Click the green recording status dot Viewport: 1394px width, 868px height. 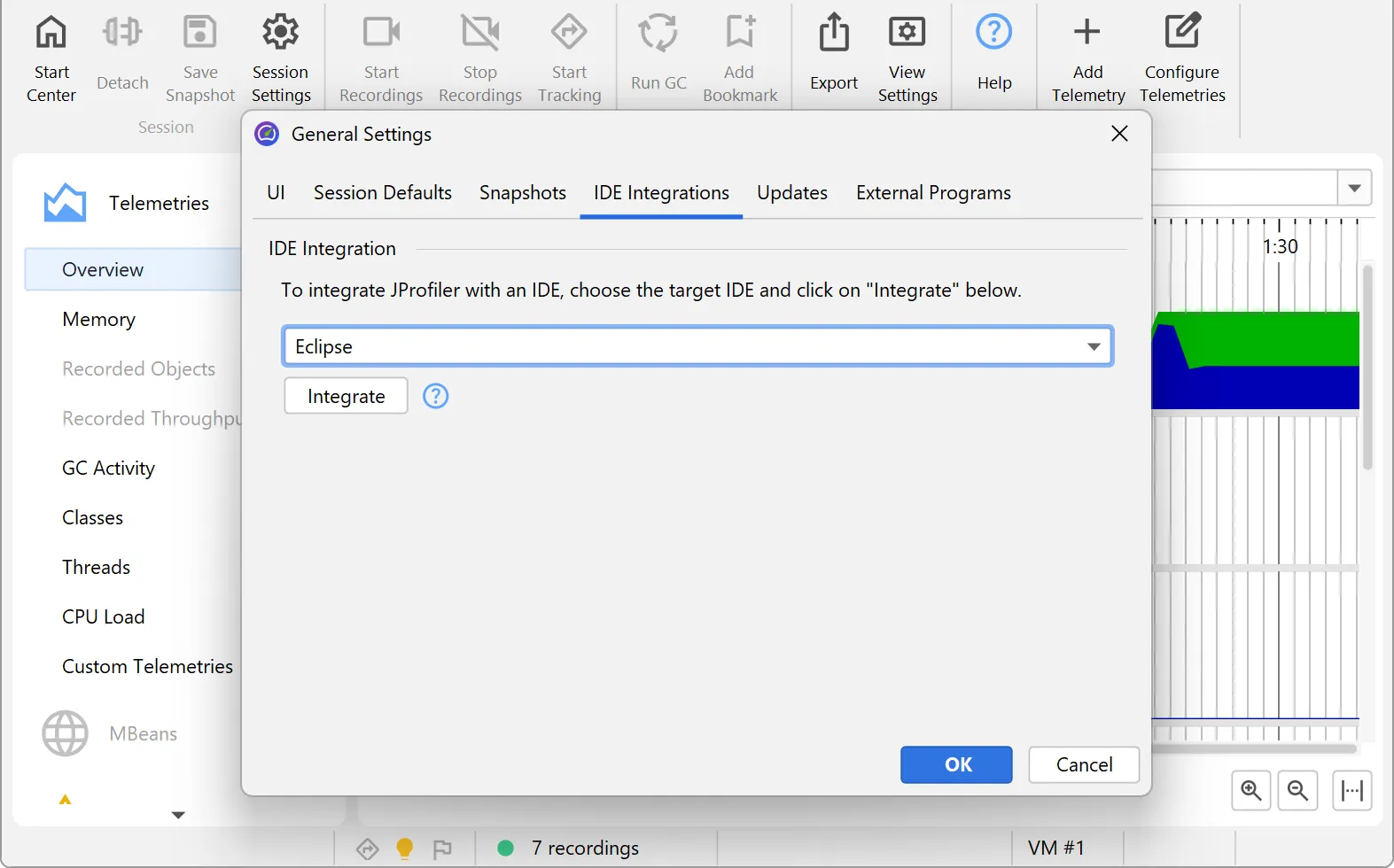[x=506, y=848]
